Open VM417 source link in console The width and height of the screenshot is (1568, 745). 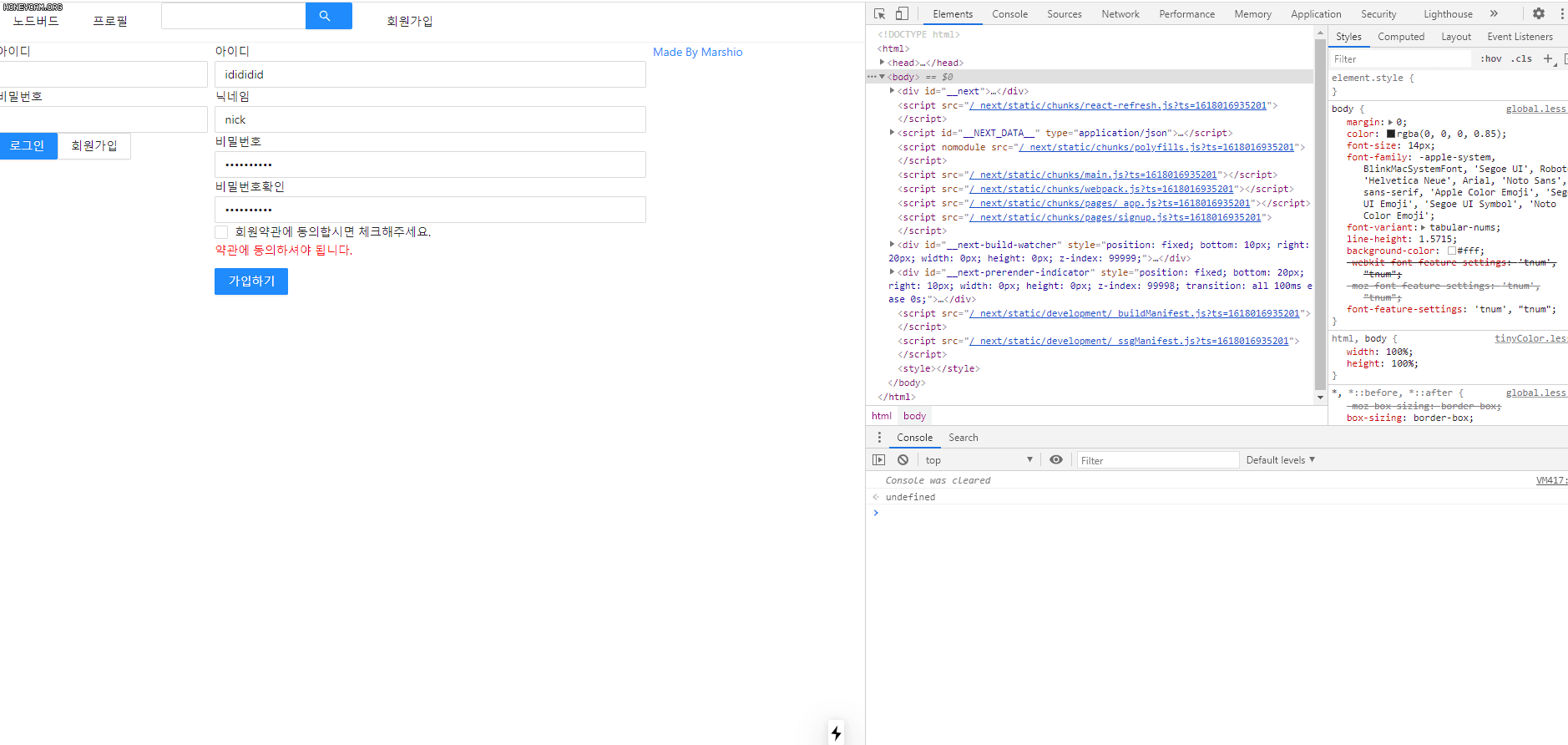pos(1551,480)
